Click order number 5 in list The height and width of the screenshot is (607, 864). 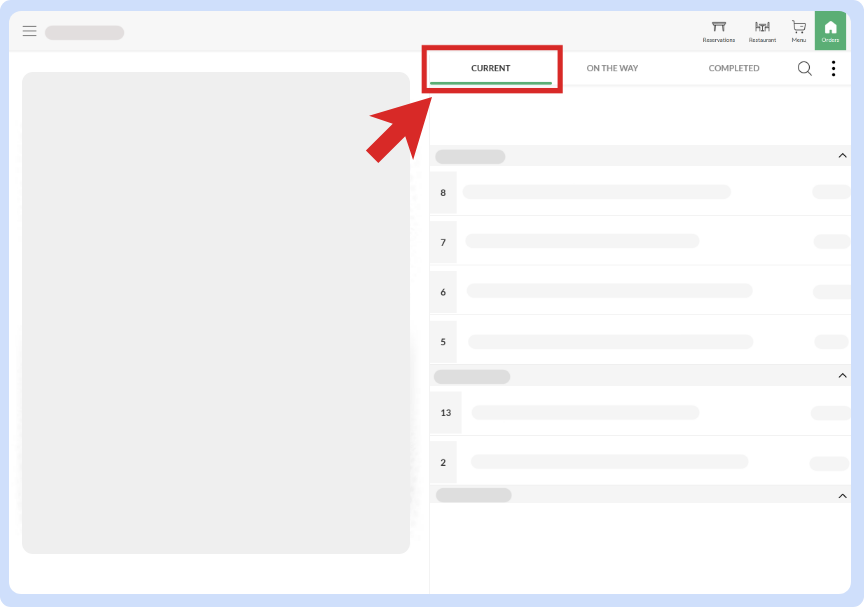point(443,342)
